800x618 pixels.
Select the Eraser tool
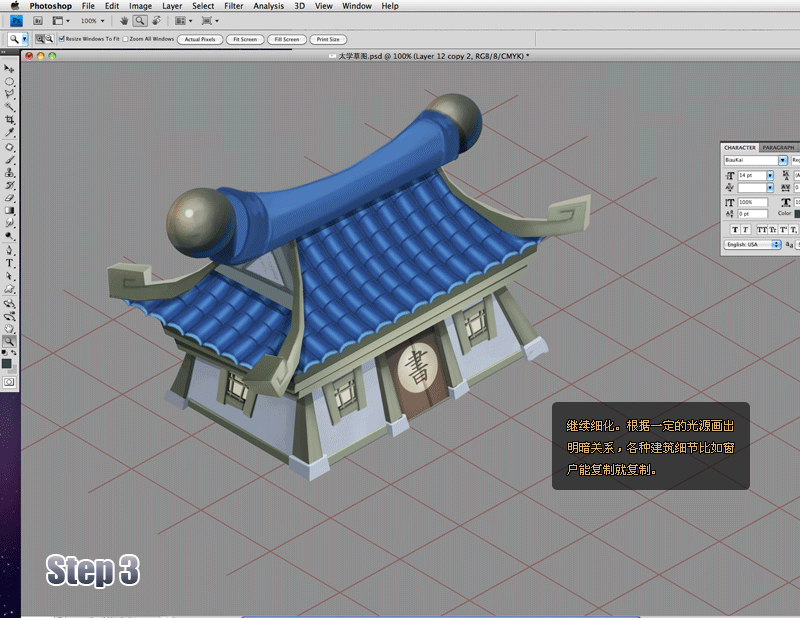pos(9,198)
